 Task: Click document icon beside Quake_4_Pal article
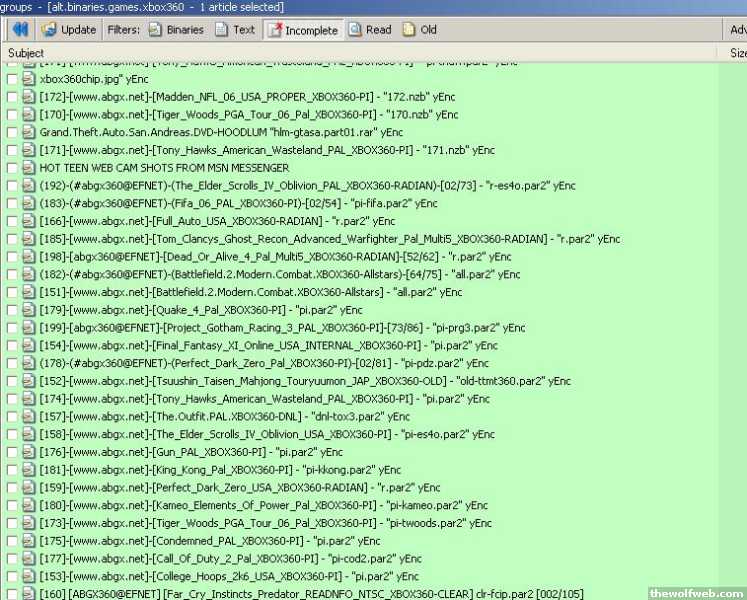click(28, 310)
